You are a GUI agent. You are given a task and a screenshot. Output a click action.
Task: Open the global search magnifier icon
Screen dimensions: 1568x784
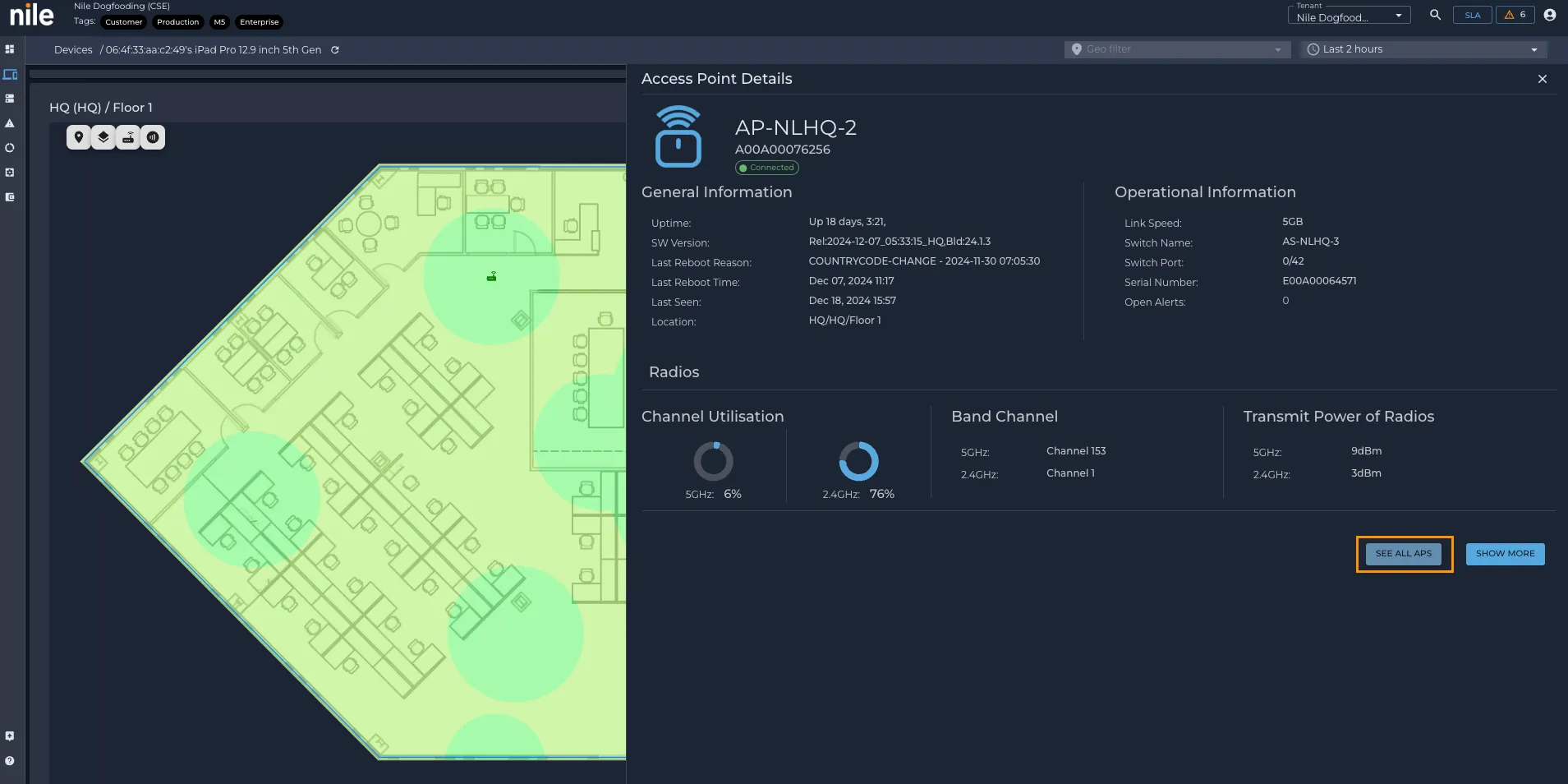tap(1436, 15)
